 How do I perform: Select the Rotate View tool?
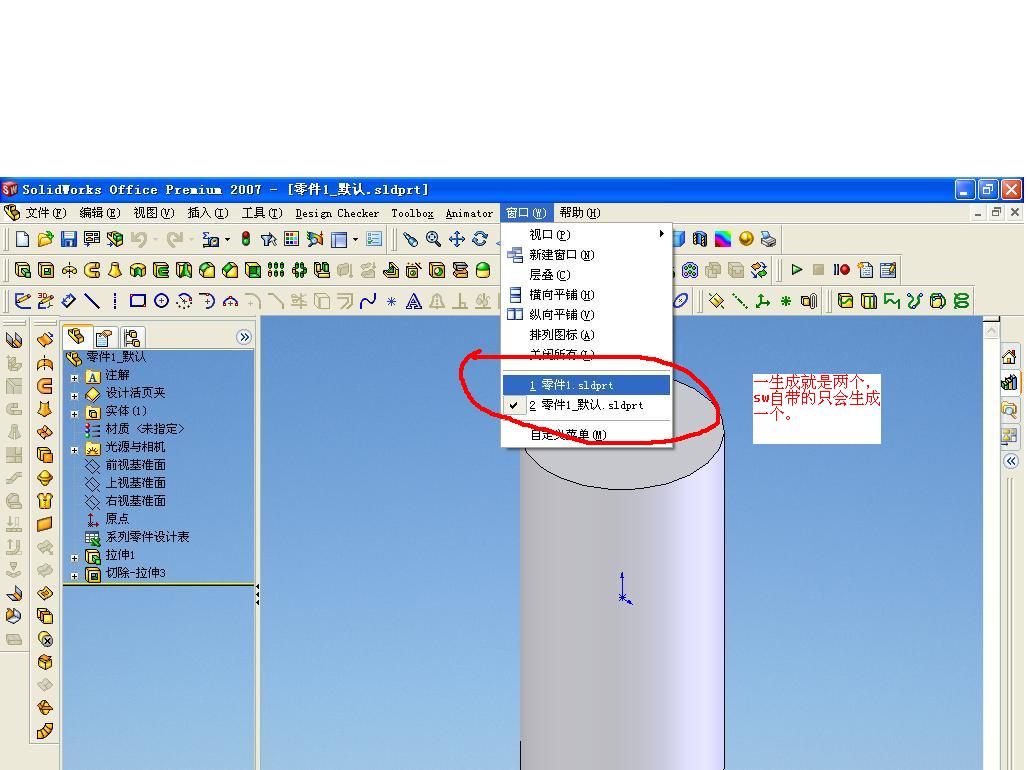(480, 239)
